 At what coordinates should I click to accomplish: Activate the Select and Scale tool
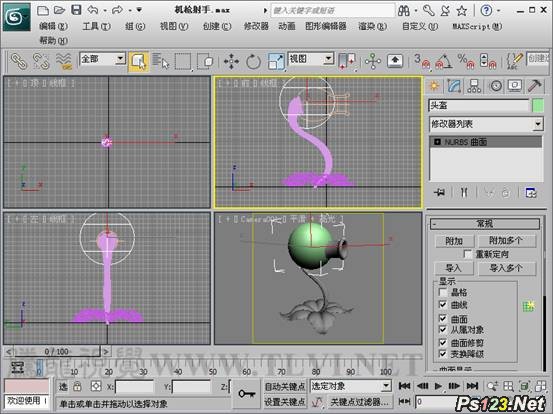276,62
